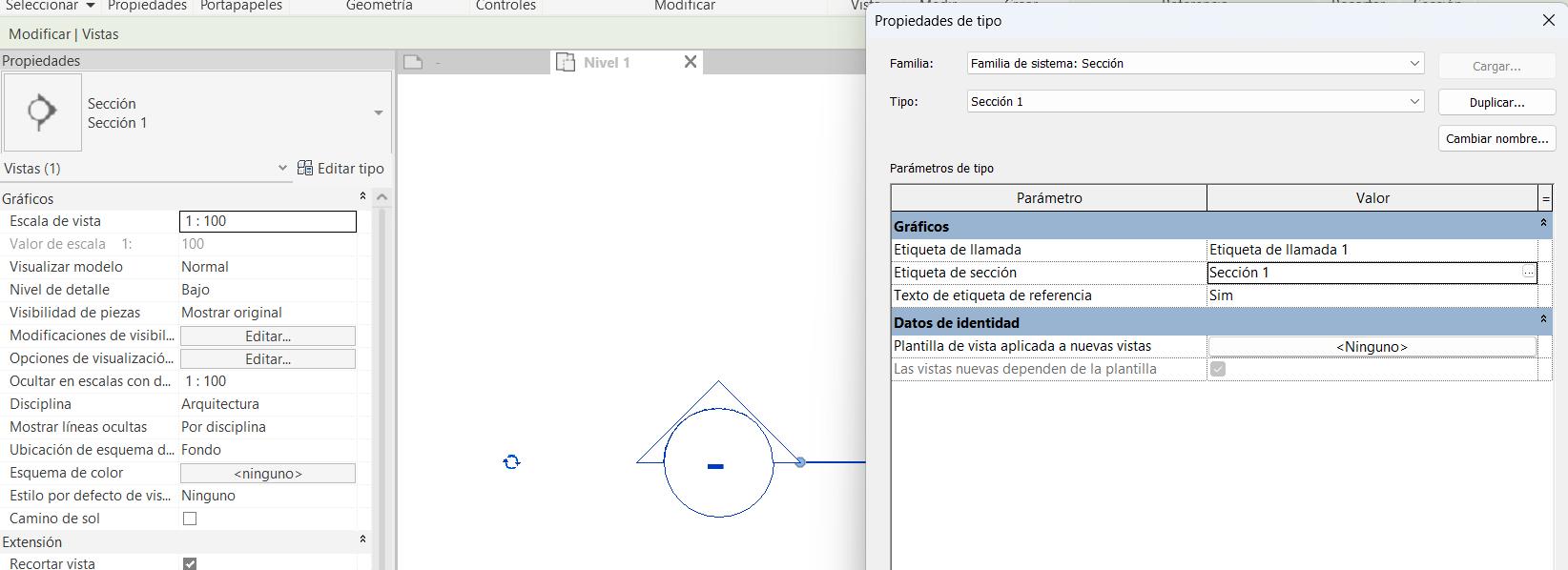Viewport: 1568px width, 570px height.
Task: Collapse the Extensión group in Propiedades
Action: click(x=362, y=539)
